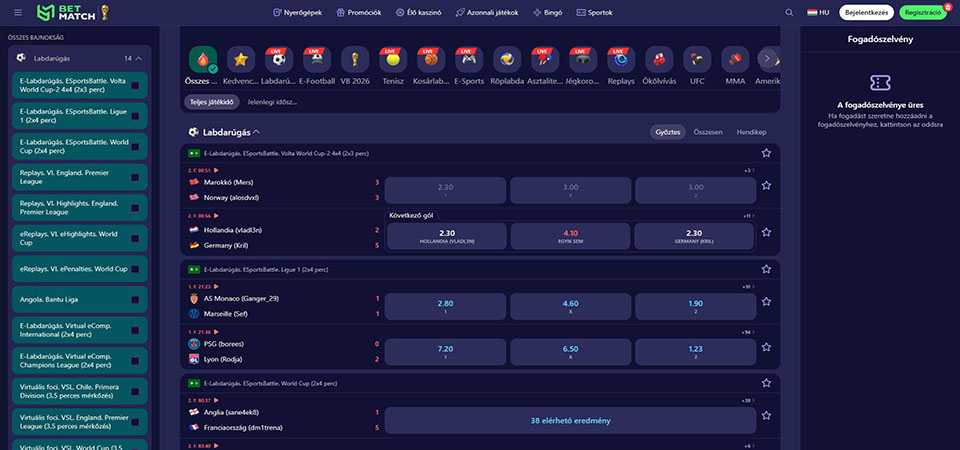The image size is (960, 450).
Task: Tick checkbox for Angola Bantu Liga
Action: click(135, 300)
